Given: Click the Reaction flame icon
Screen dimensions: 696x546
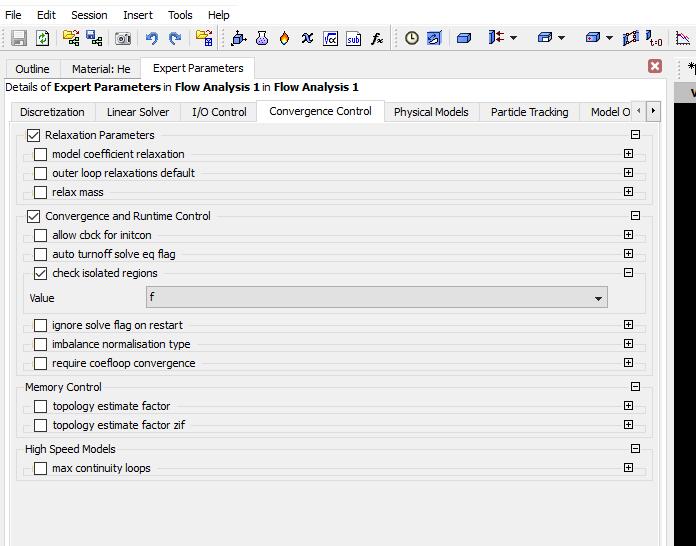Looking at the screenshot, I should point(285,38).
